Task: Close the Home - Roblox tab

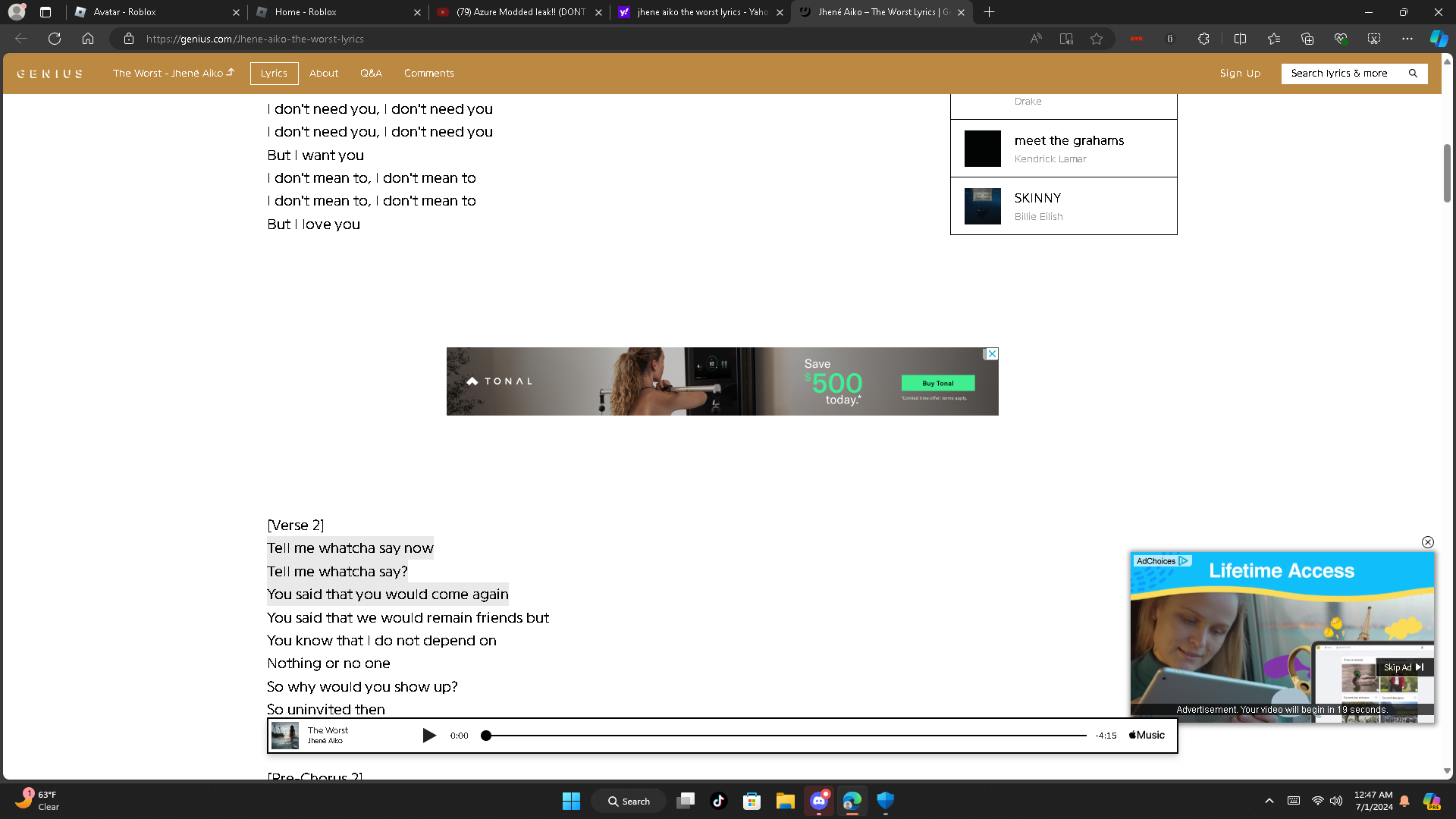Action: (x=417, y=12)
